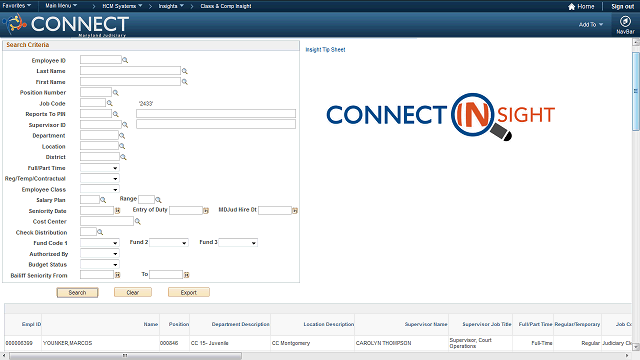
Task: Open the Job Code lookup magnifier
Action: 109,103
